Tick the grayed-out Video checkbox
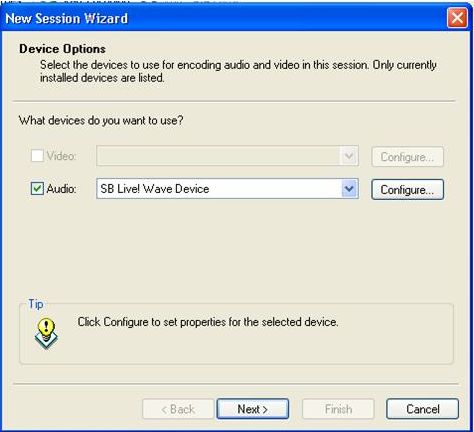The width and height of the screenshot is (474, 432). click(37, 156)
